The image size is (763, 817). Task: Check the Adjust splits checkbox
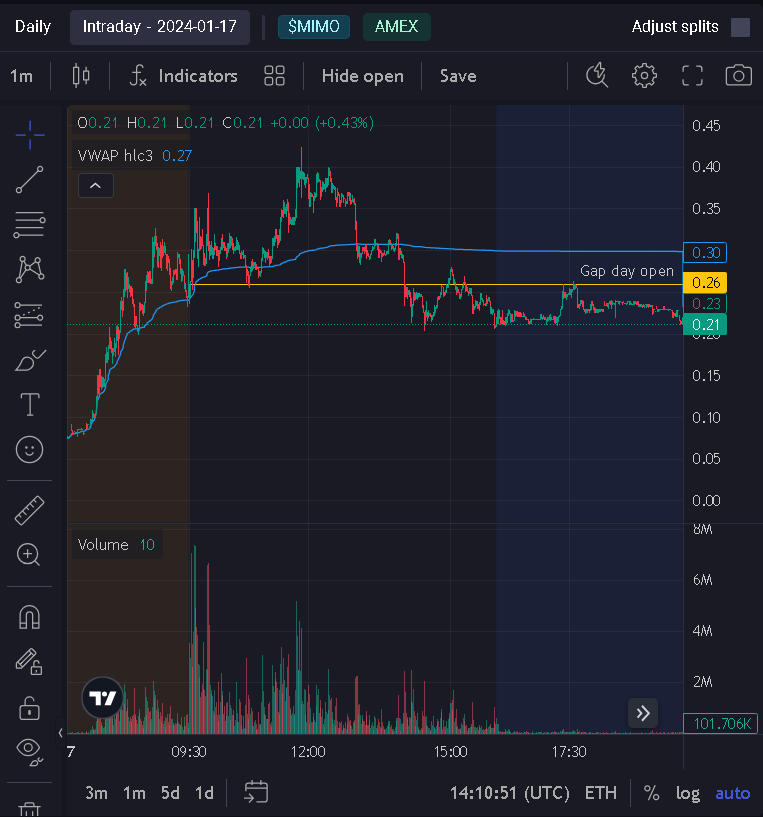740,27
